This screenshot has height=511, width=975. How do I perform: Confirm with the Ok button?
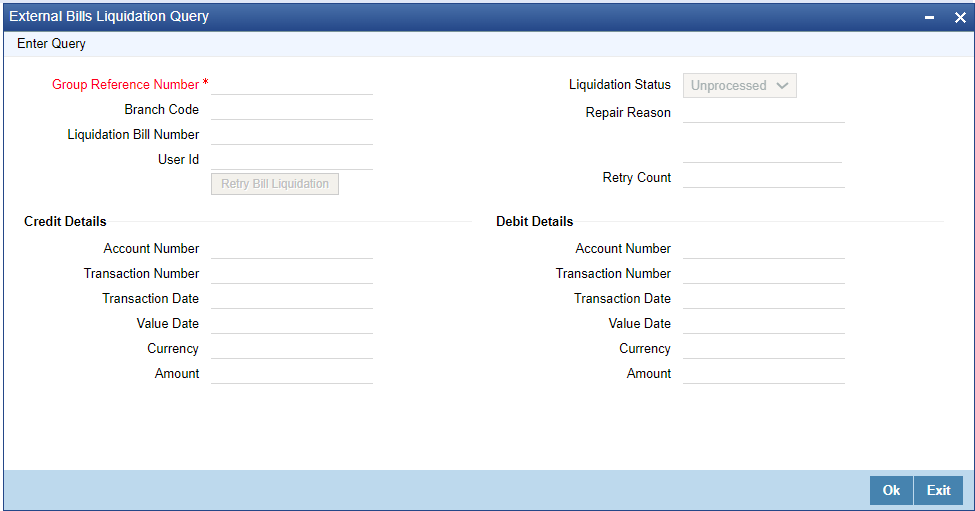[891, 490]
